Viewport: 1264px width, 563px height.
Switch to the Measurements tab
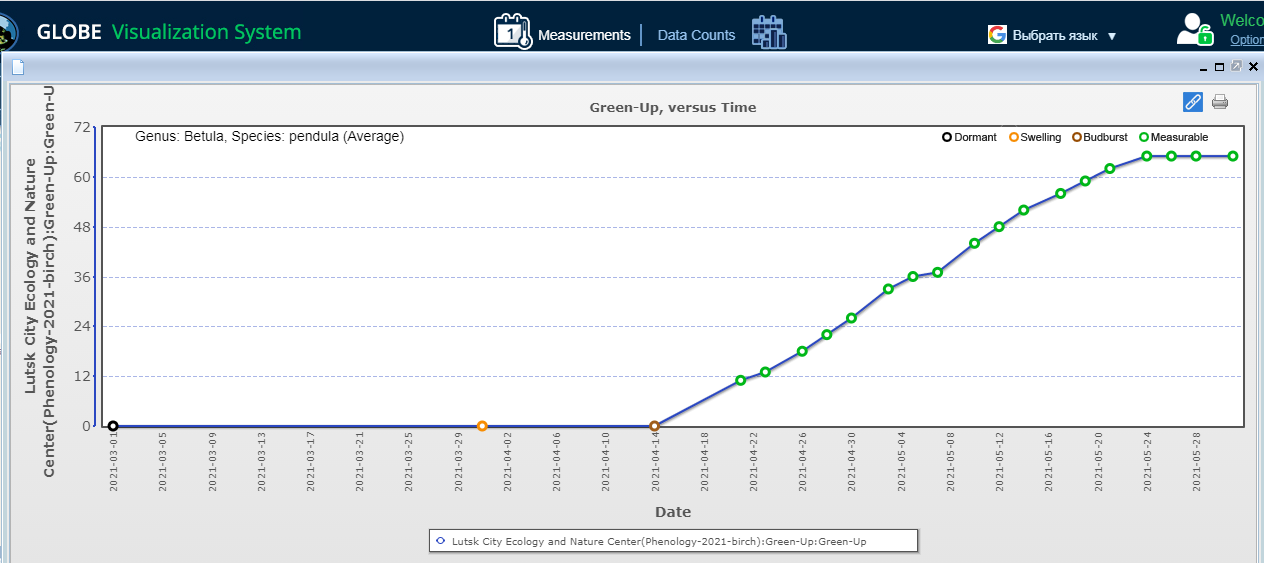[x=584, y=35]
